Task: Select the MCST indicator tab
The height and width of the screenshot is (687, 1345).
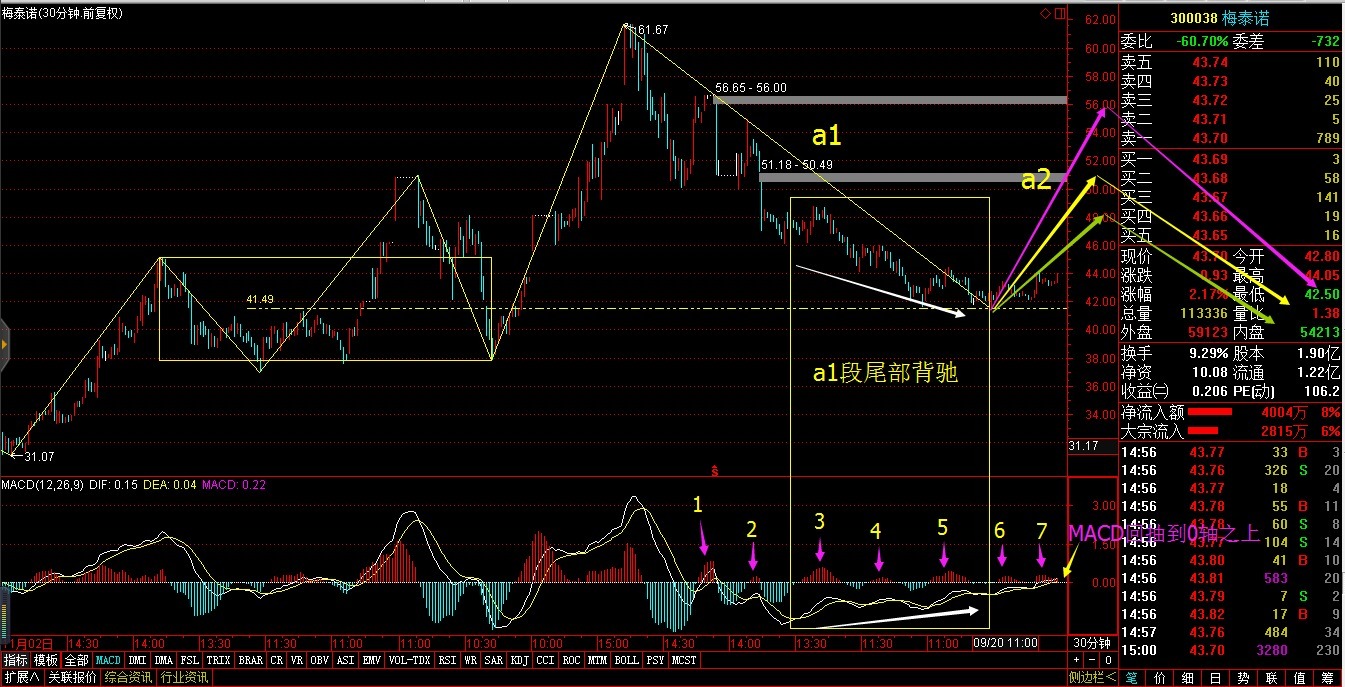Action: (x=685, y=660)
